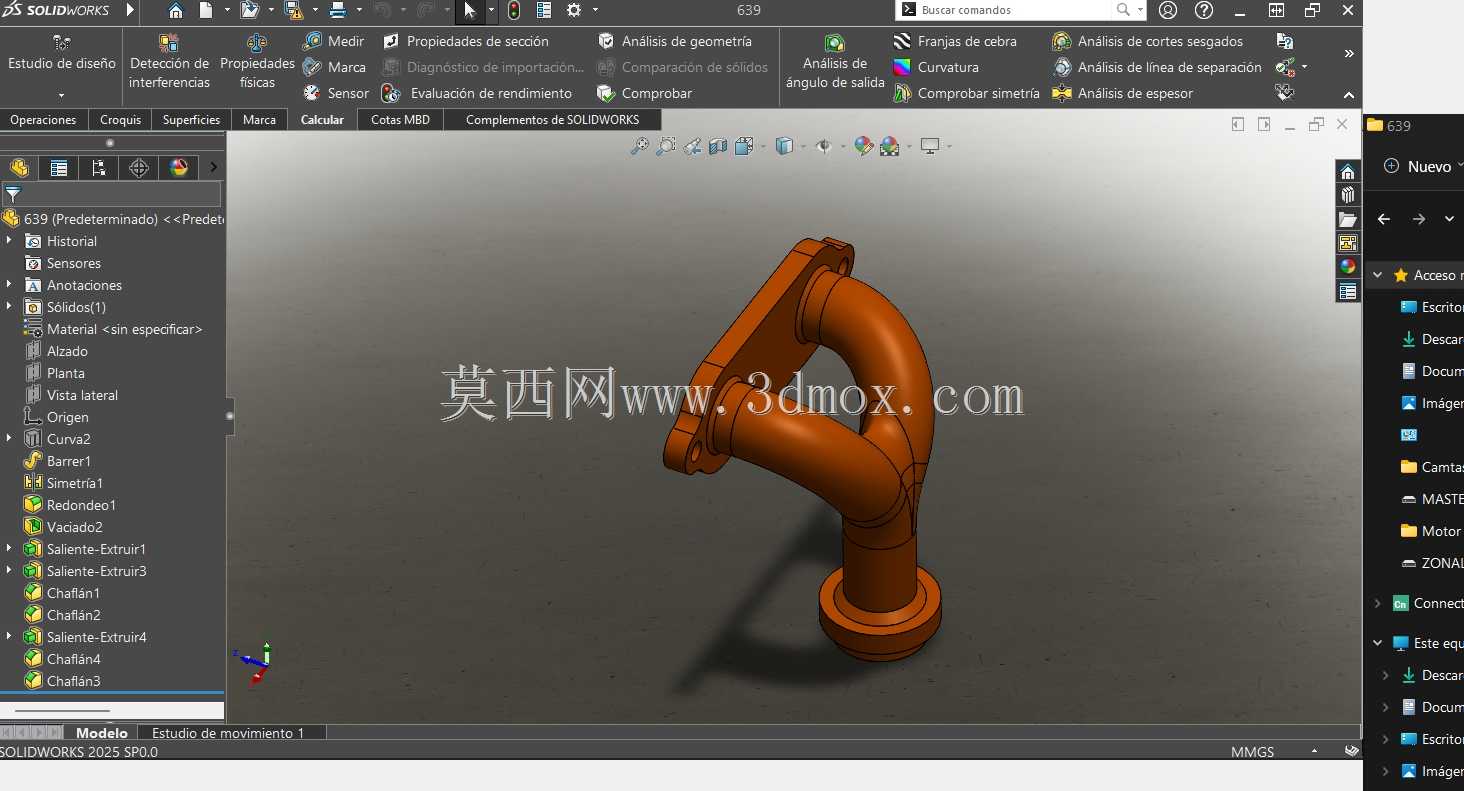
Task: Click the Print icon
Action: [x=338, y=10]
